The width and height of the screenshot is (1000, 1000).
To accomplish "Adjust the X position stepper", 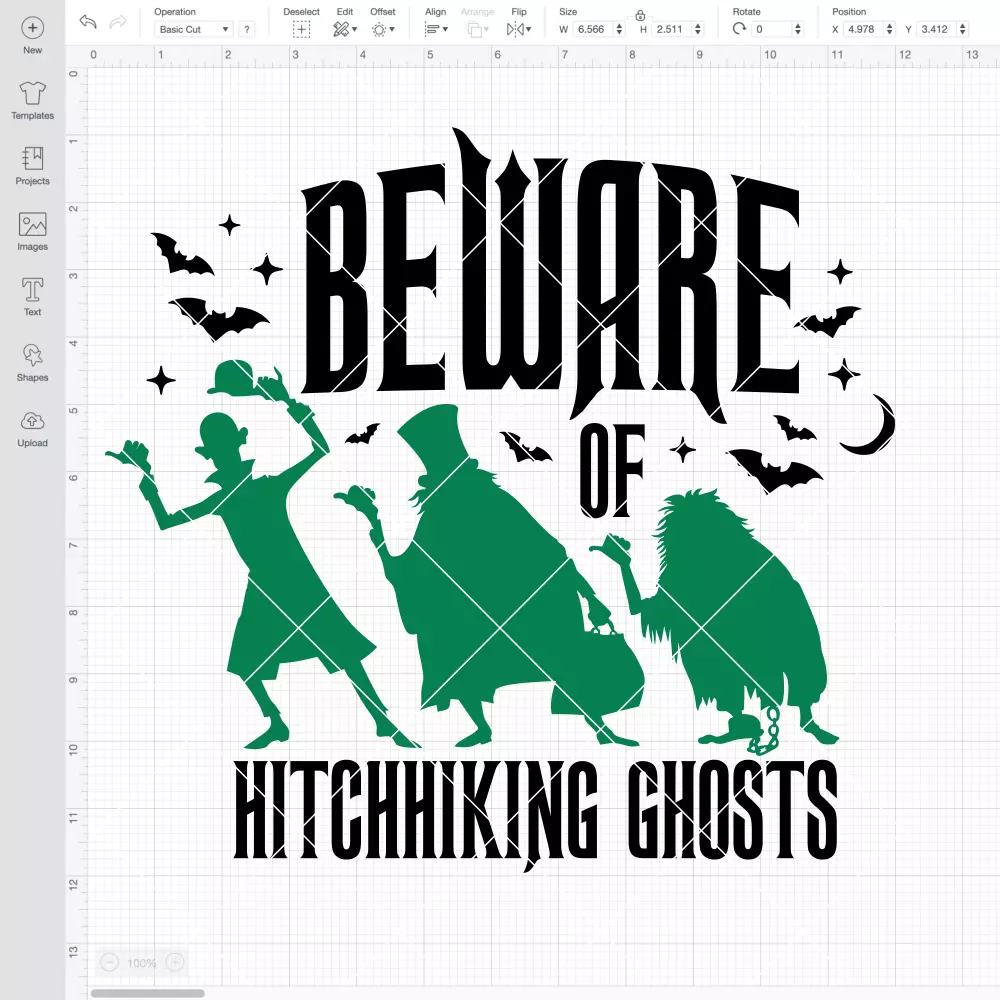I will (x=889, y=29).
